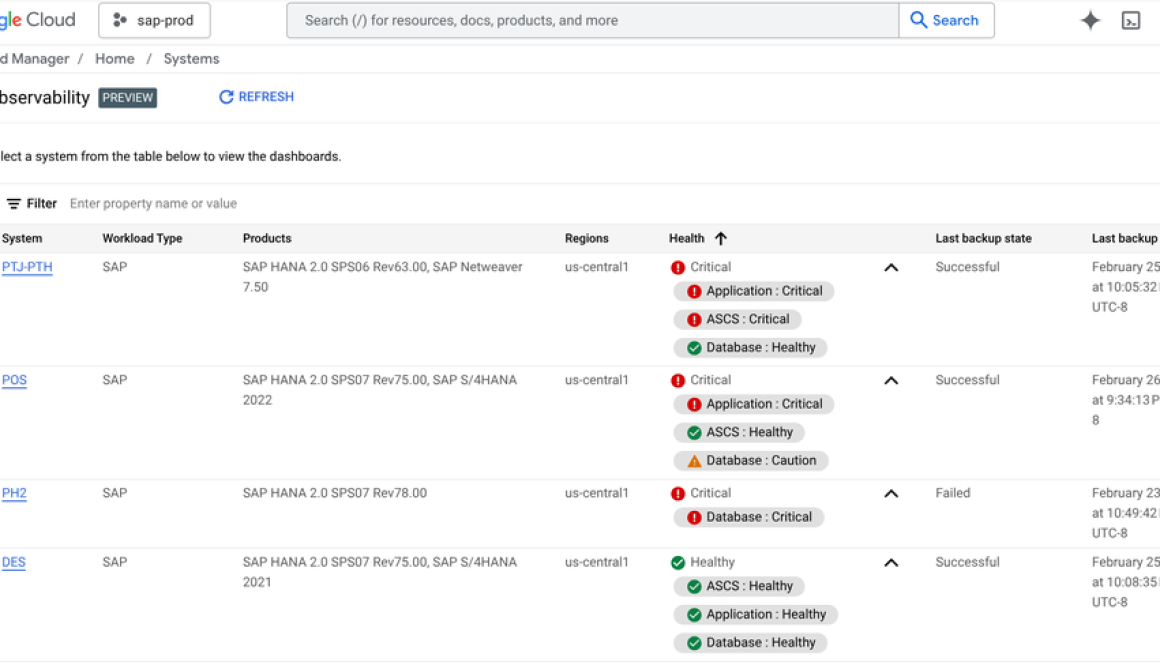Viewport: 1160px width, 665px height.
Task: Open the sap-prod project selector
Action: point(154,19)
